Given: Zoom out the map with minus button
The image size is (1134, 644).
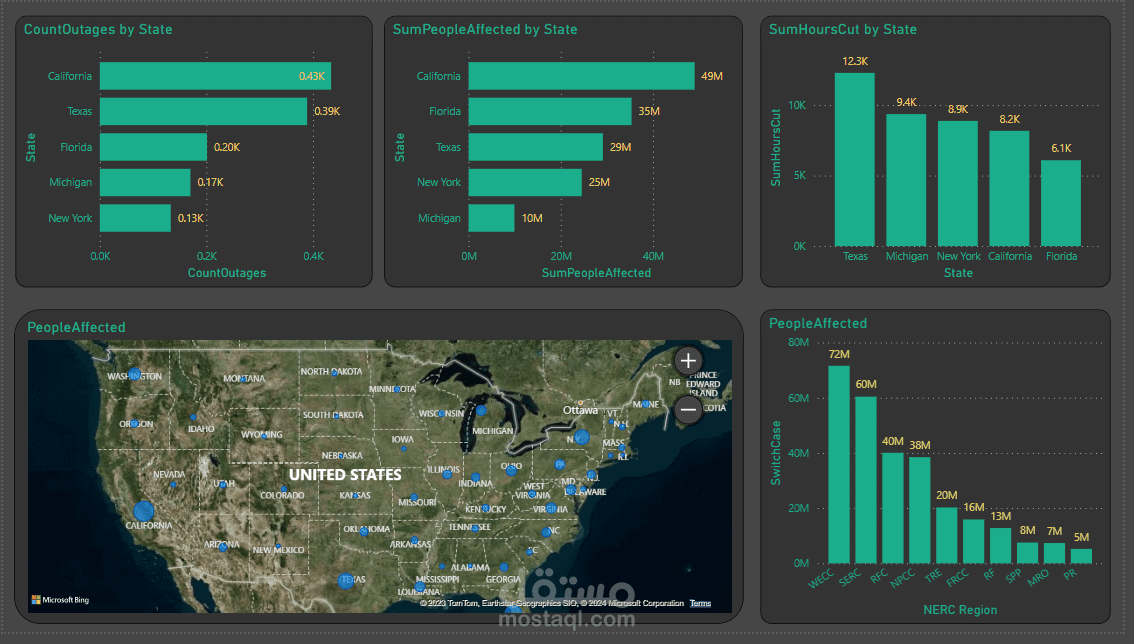Looking at the screenshot, I should tap(688, 410).
